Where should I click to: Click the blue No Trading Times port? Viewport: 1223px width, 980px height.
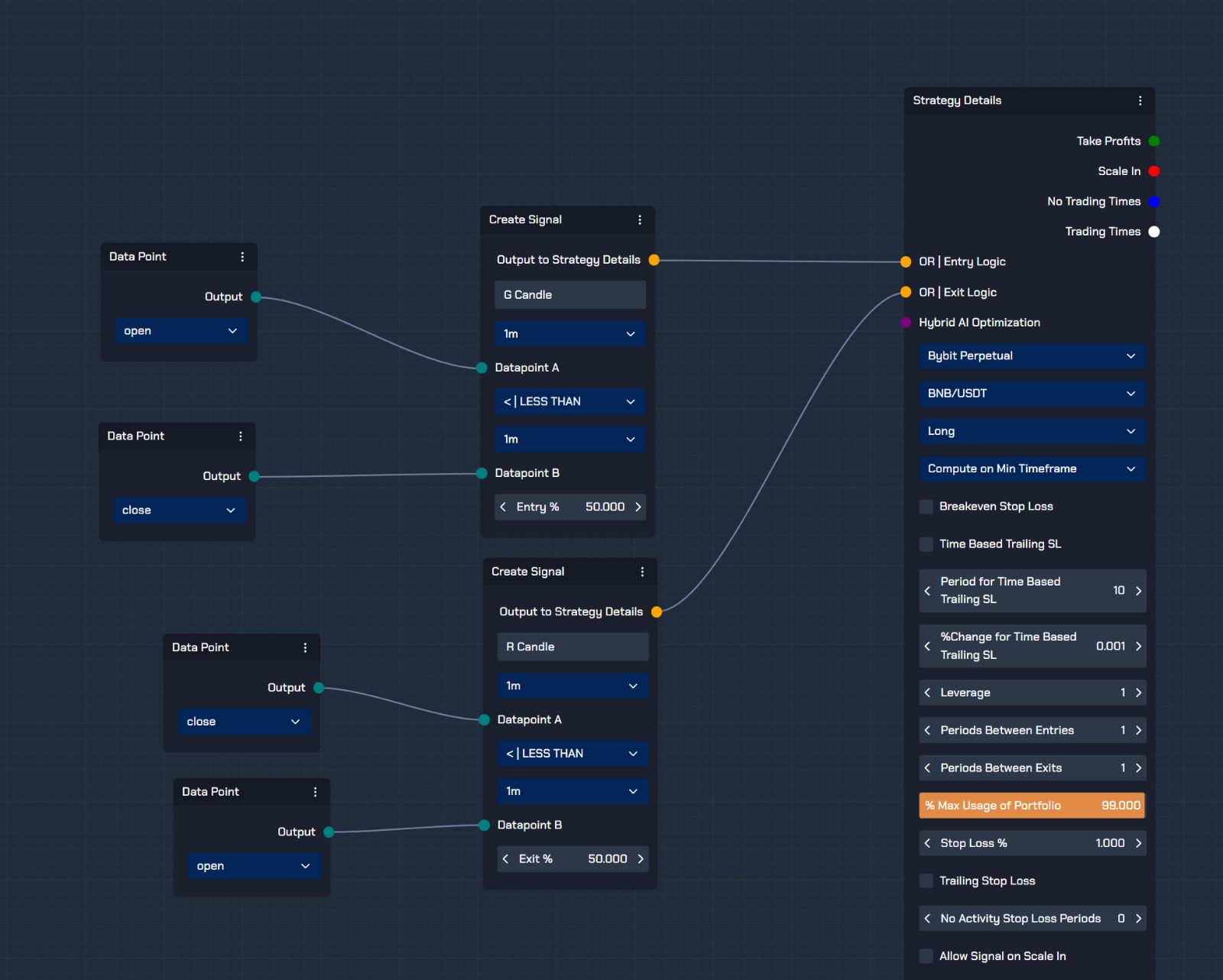(1154, 201)
